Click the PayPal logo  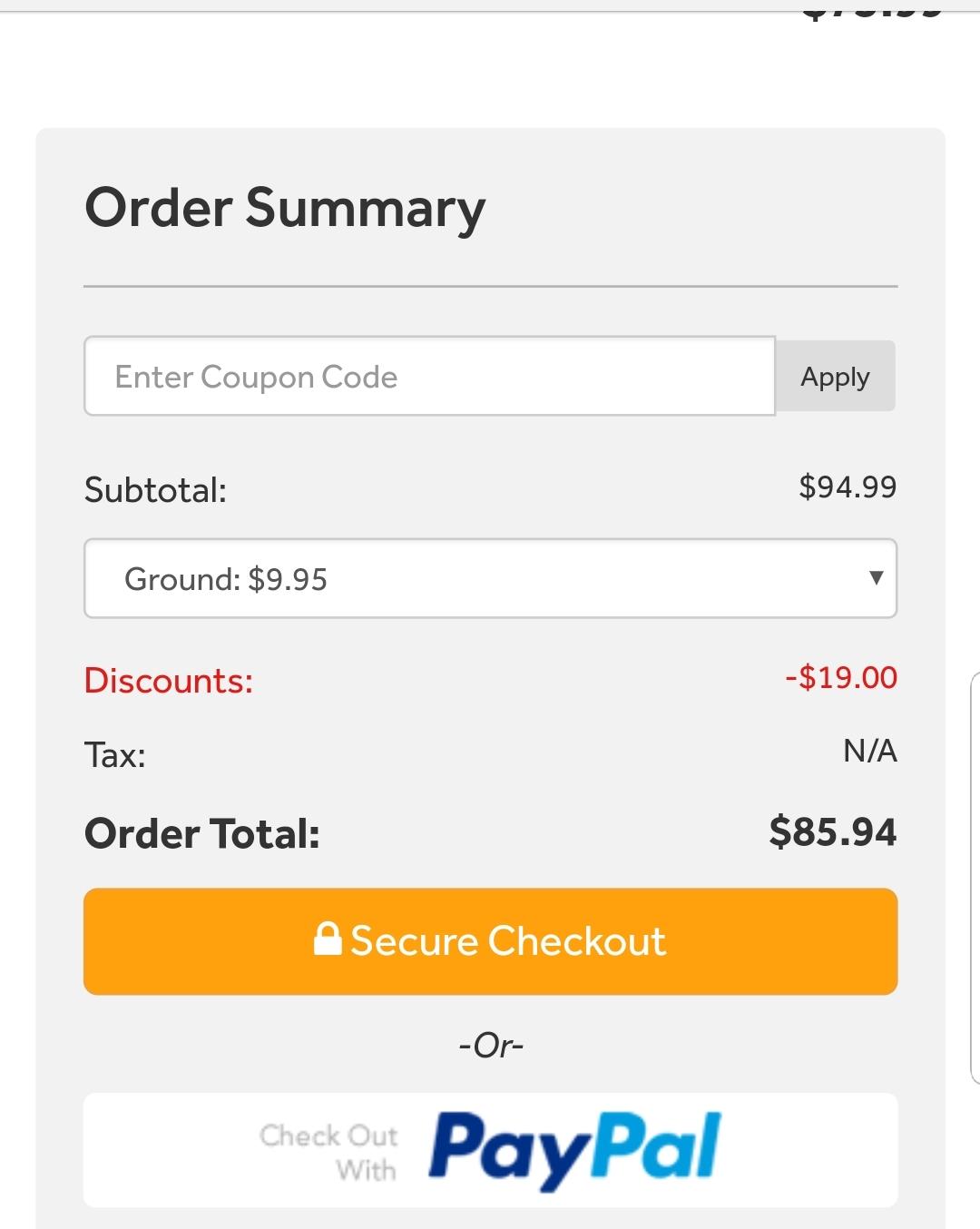[x=575, y=1149]
